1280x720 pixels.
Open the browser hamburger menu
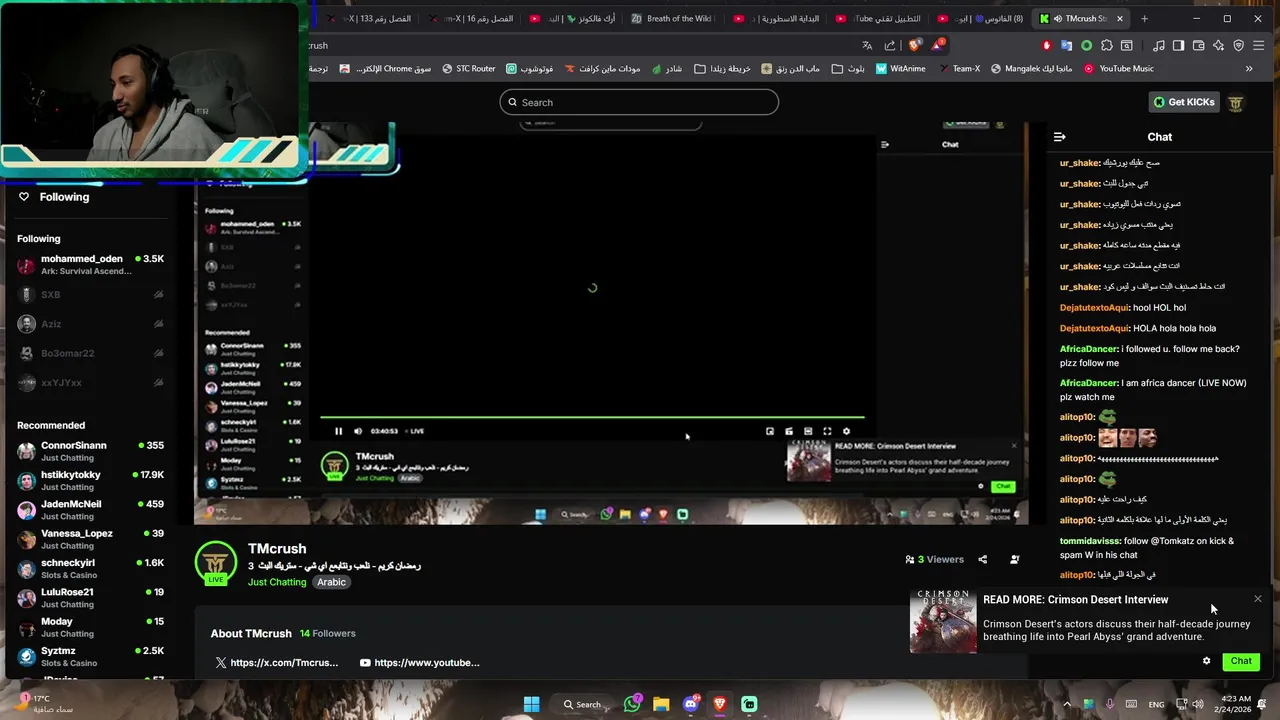[x=1258, y=45]
